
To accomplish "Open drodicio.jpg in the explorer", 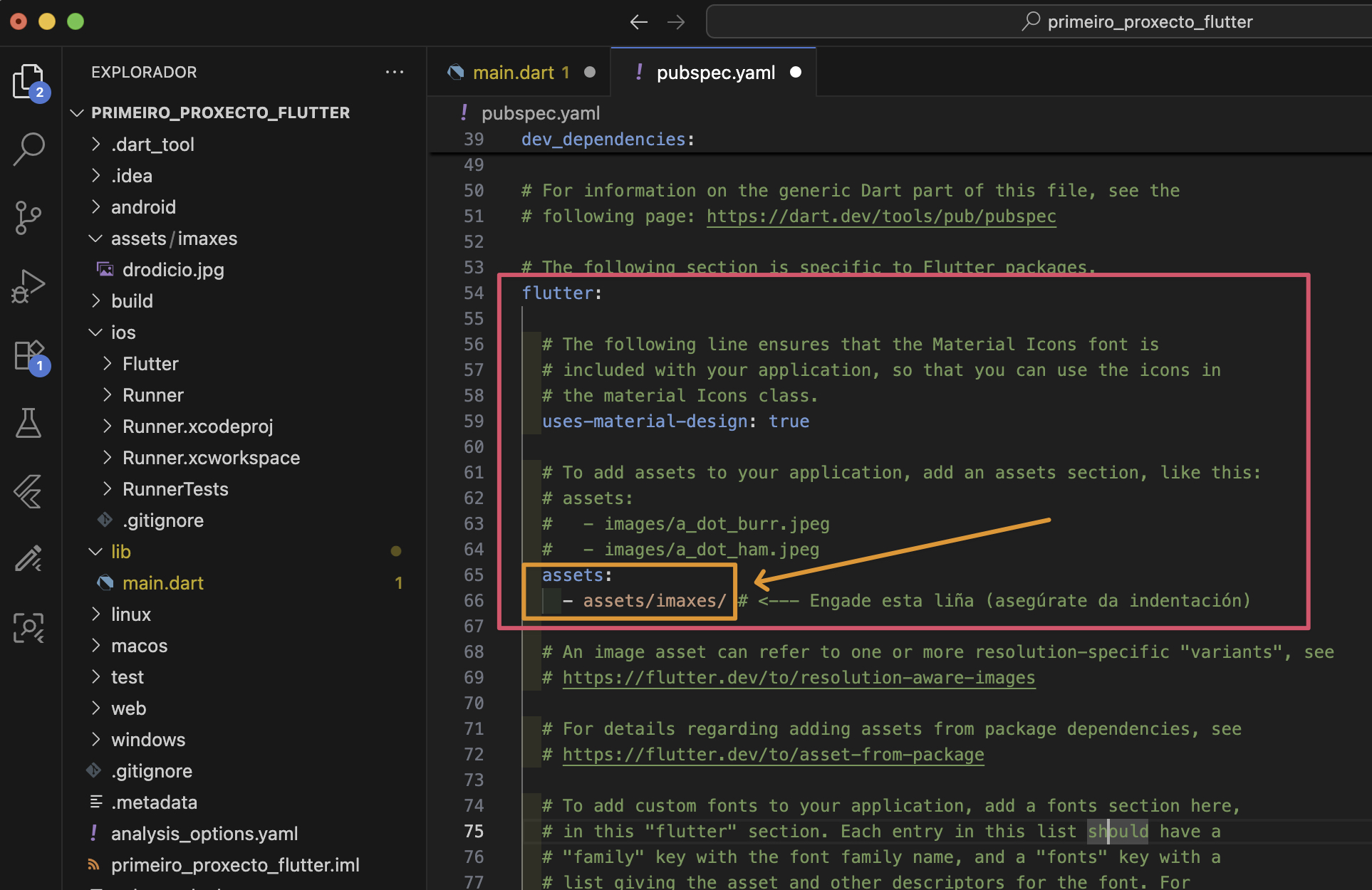I will (x=173, y=270).
